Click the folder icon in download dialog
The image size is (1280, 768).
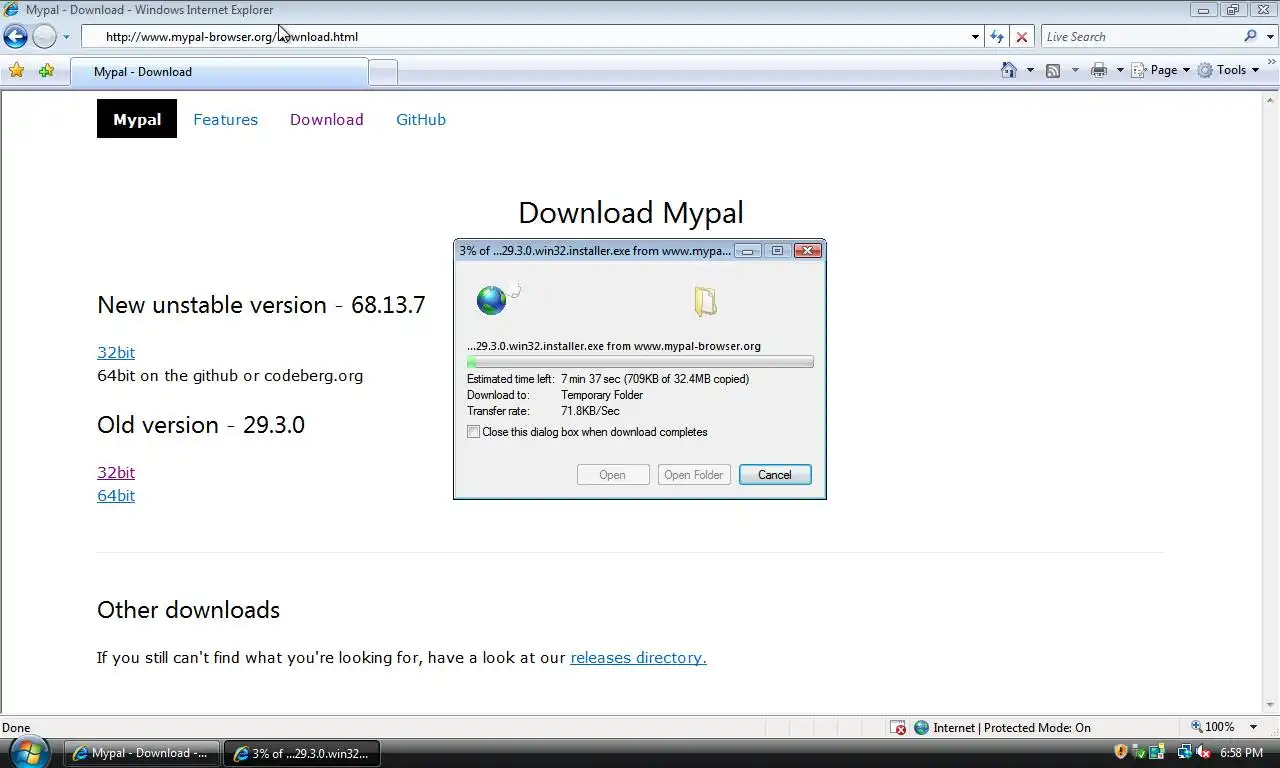(x=705, y=301)
